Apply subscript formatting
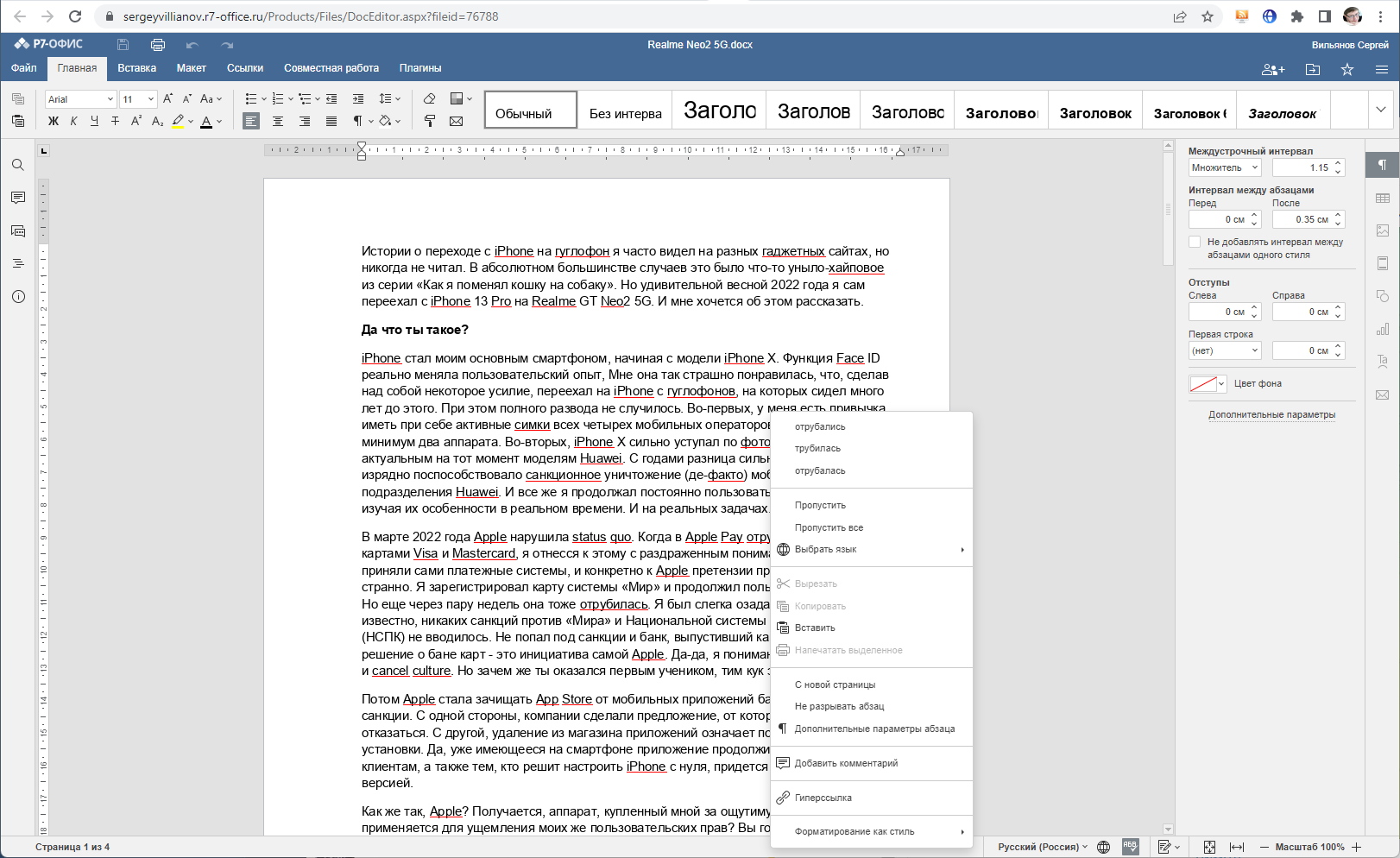The image size is (1400, 858). [157, 122]
